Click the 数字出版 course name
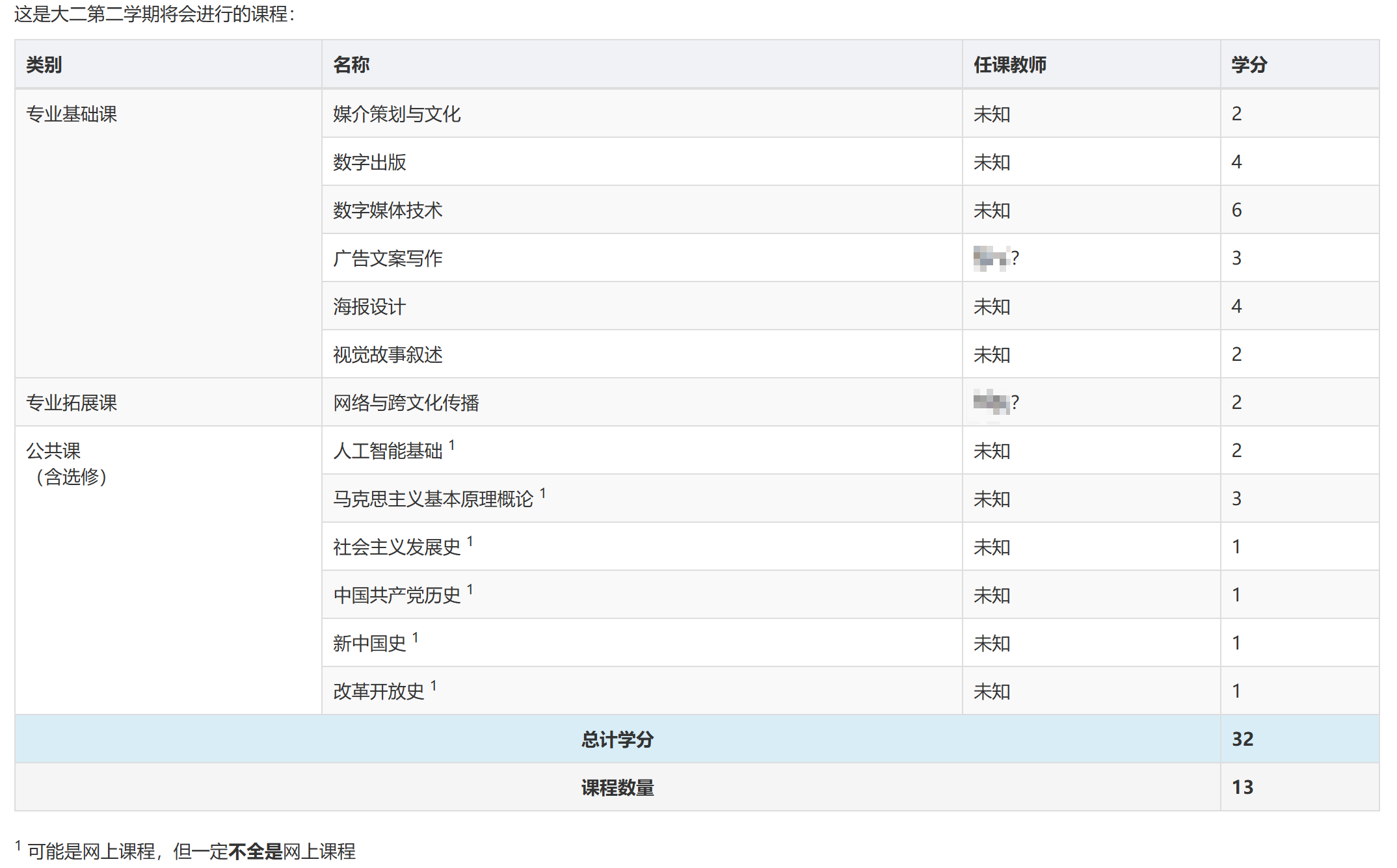The width and height of the screenshot is (1397, 868). [369, 162]
